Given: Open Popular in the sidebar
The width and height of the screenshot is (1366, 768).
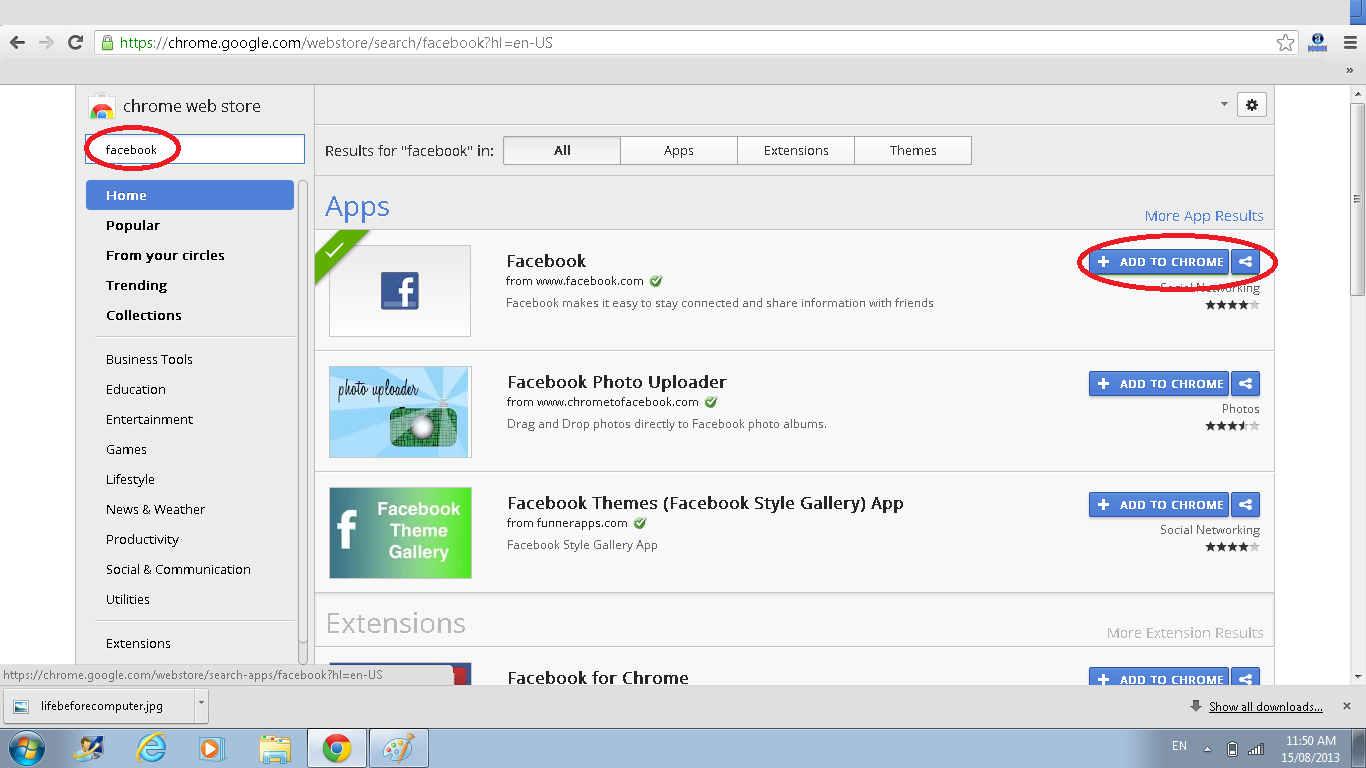Looking at the screenshot, I should click(x=133, y=225).
